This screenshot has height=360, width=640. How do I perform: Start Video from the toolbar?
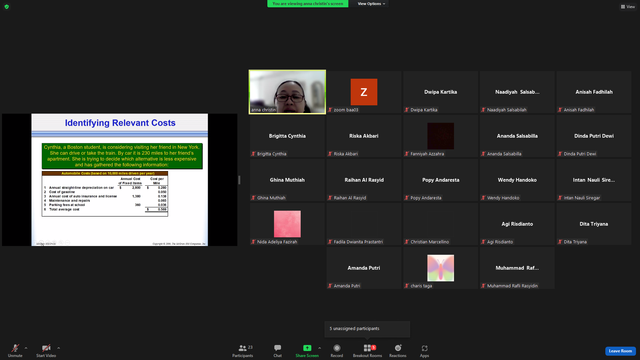tap(46, 350)
